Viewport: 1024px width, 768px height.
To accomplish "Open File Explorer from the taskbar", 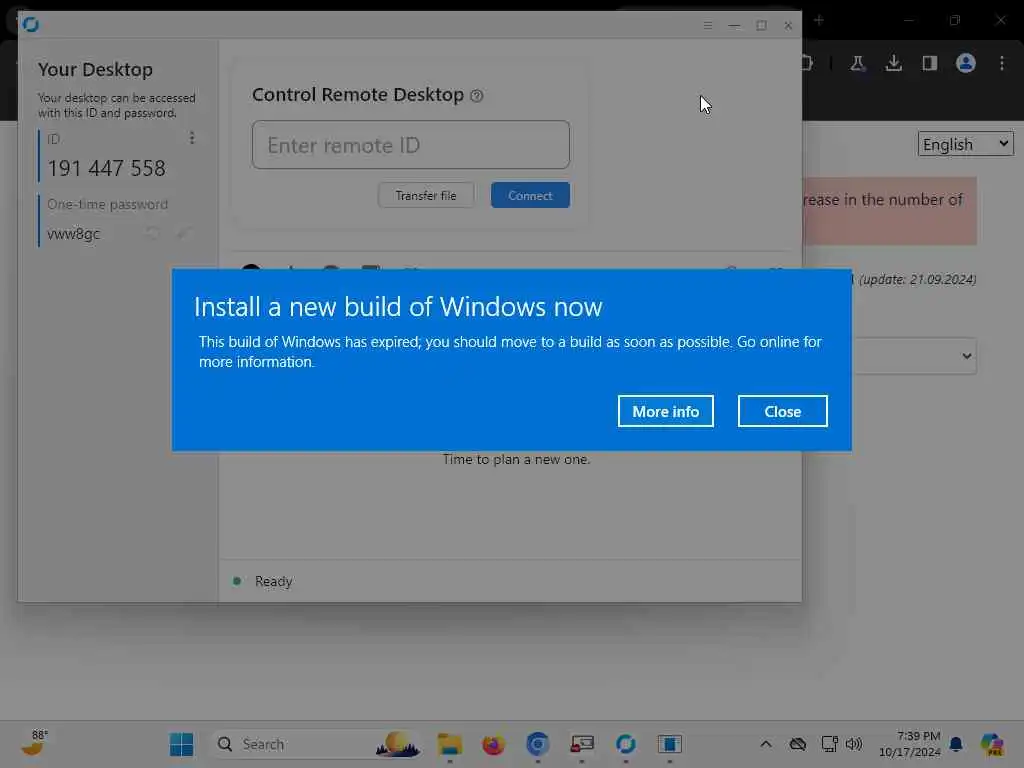I will click(449, 744).
